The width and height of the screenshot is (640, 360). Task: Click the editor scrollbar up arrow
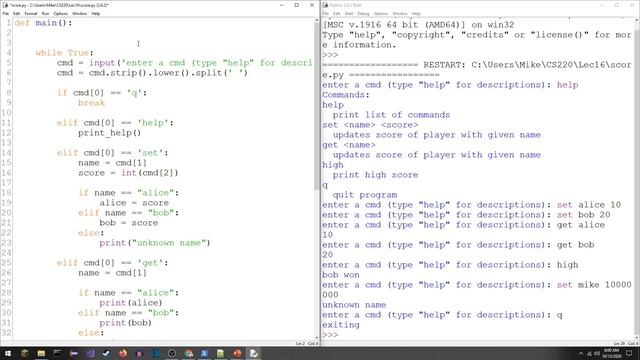point(317,20)
